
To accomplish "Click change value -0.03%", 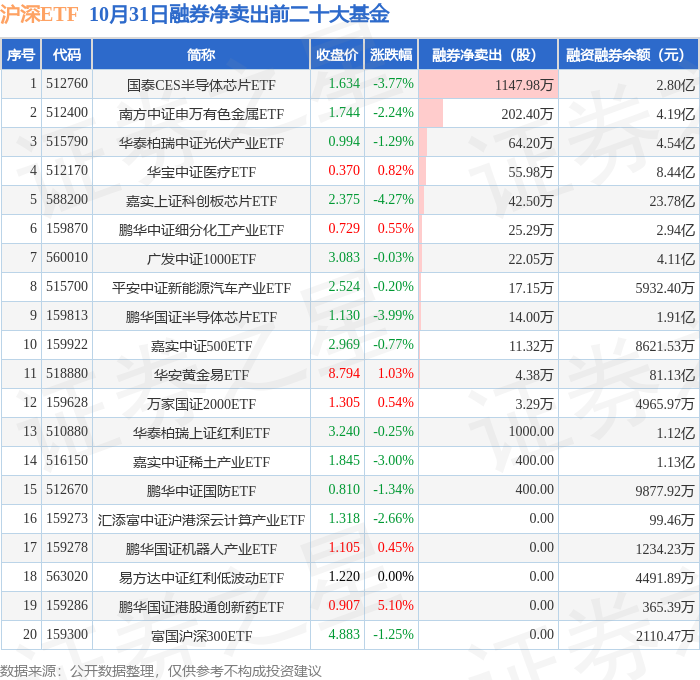I will (x=393, y=257).
